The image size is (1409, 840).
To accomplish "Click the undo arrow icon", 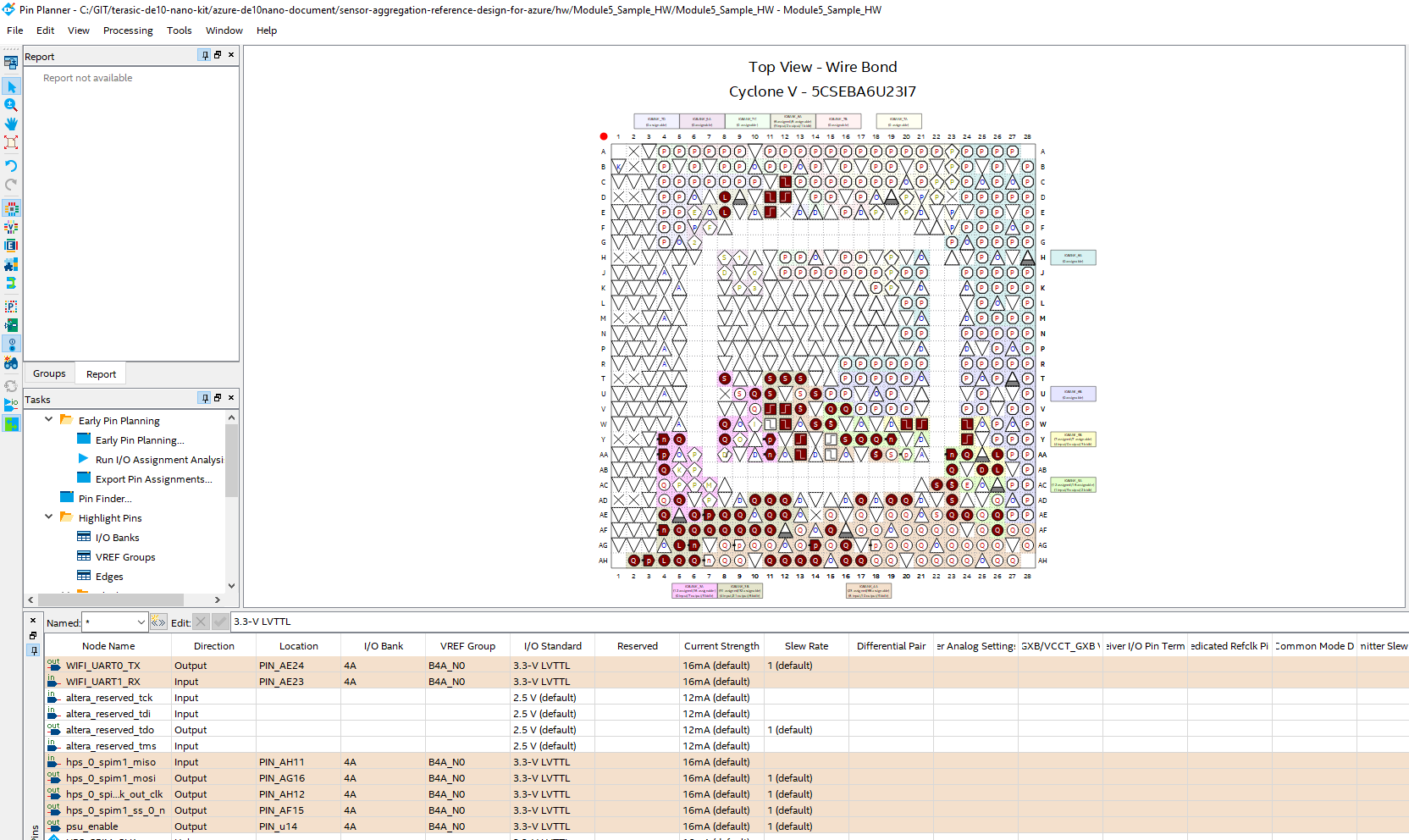I will click(x=11, y=166).
